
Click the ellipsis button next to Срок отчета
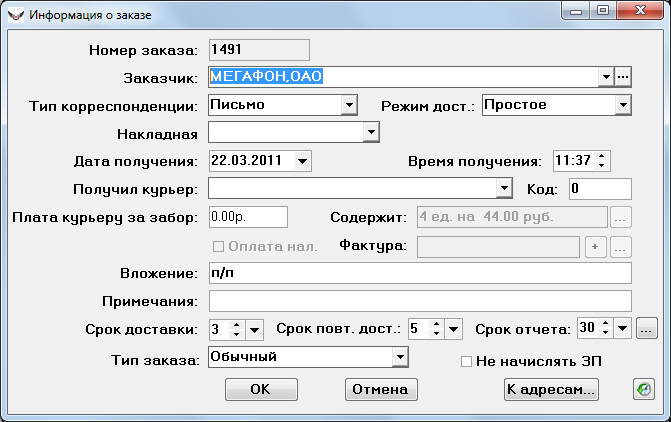[x=646, y=329]
